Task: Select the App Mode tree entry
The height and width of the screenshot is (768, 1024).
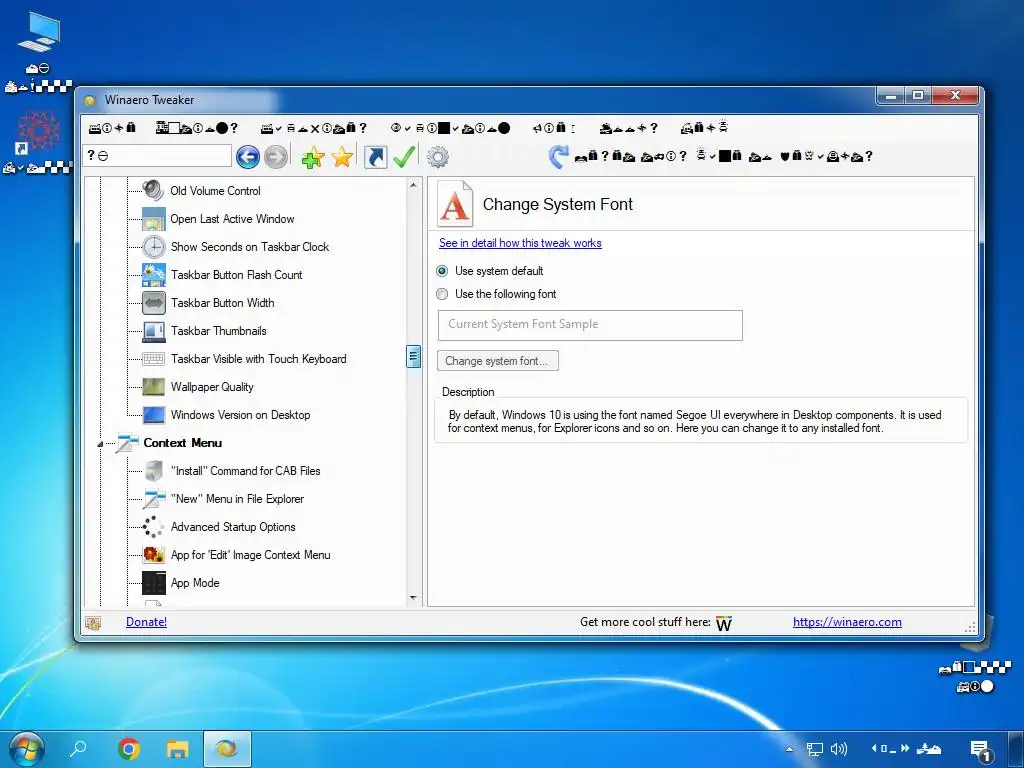Action: pos(195,583)
